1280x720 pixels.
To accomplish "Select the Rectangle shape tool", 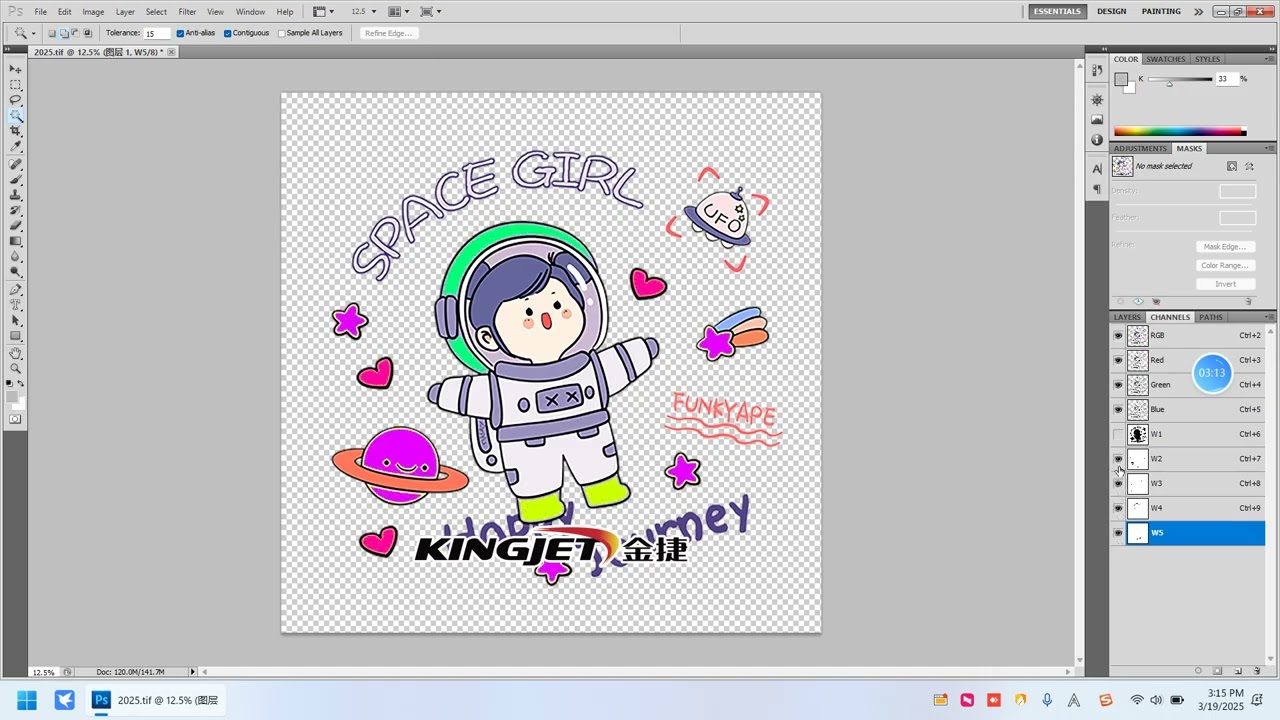I will click(x=15, y=336).
